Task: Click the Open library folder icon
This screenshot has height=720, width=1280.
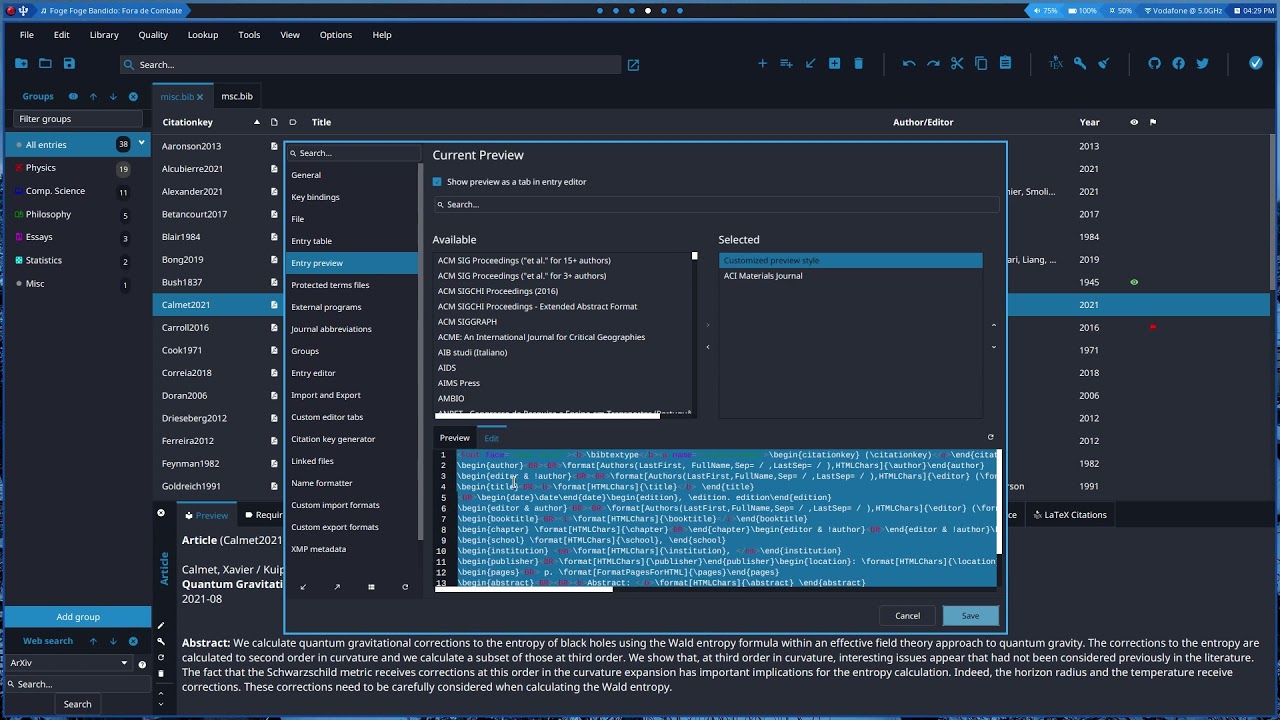Action: 45,64
